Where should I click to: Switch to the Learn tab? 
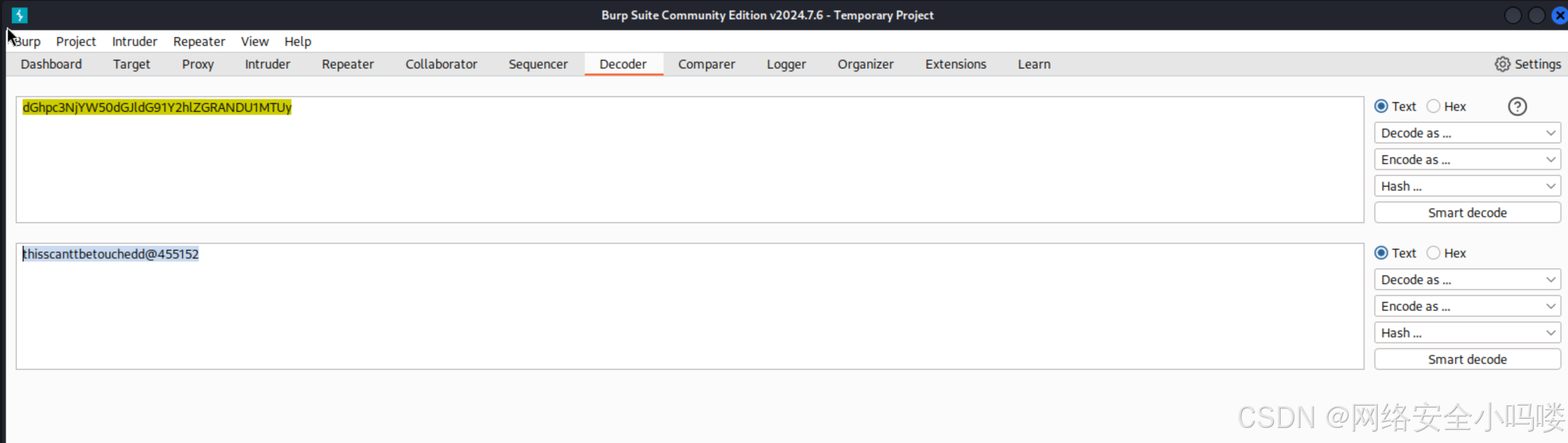[1034, 64]
